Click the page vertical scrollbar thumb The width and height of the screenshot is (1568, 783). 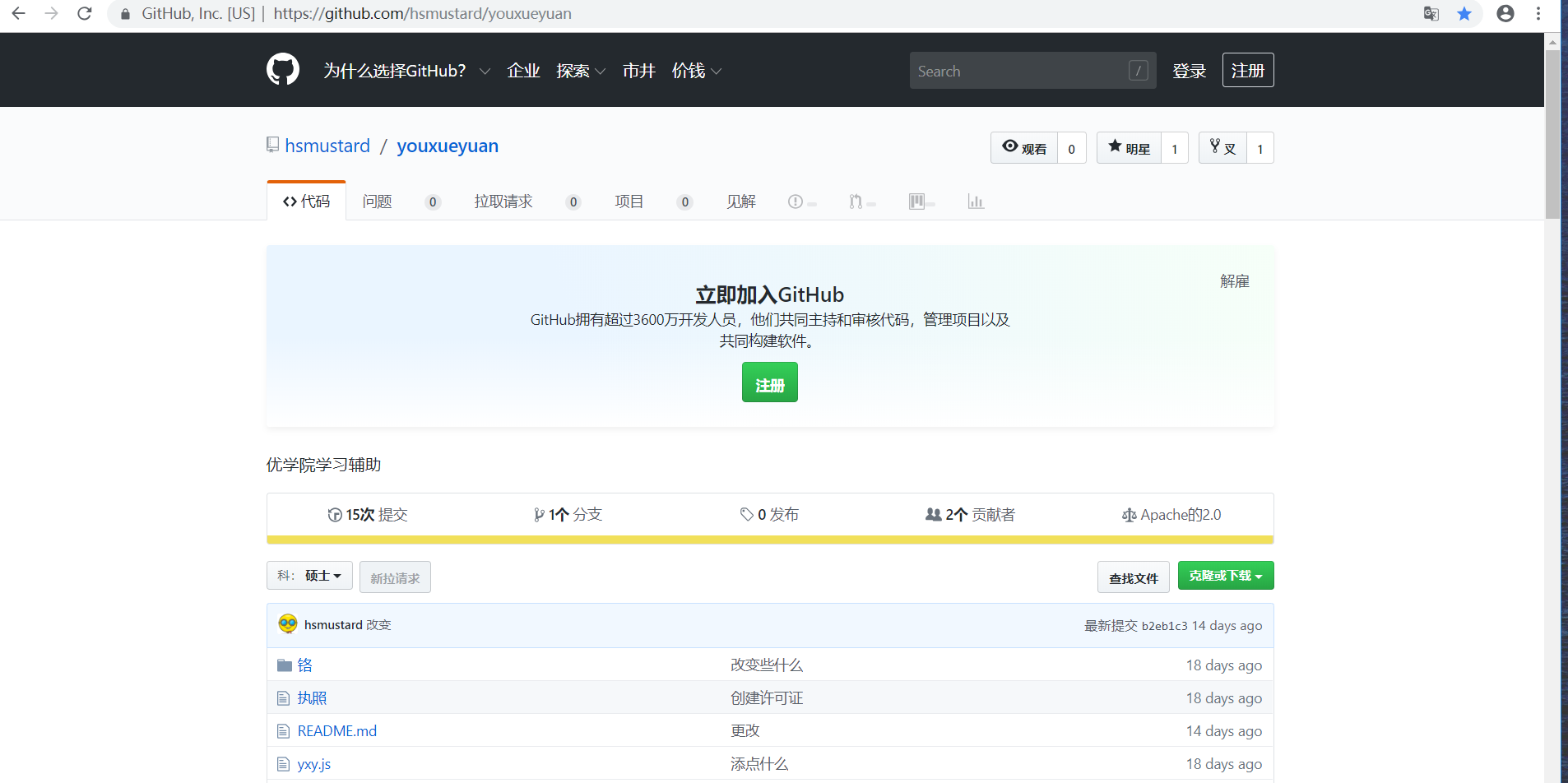(x=1552, y=134)
